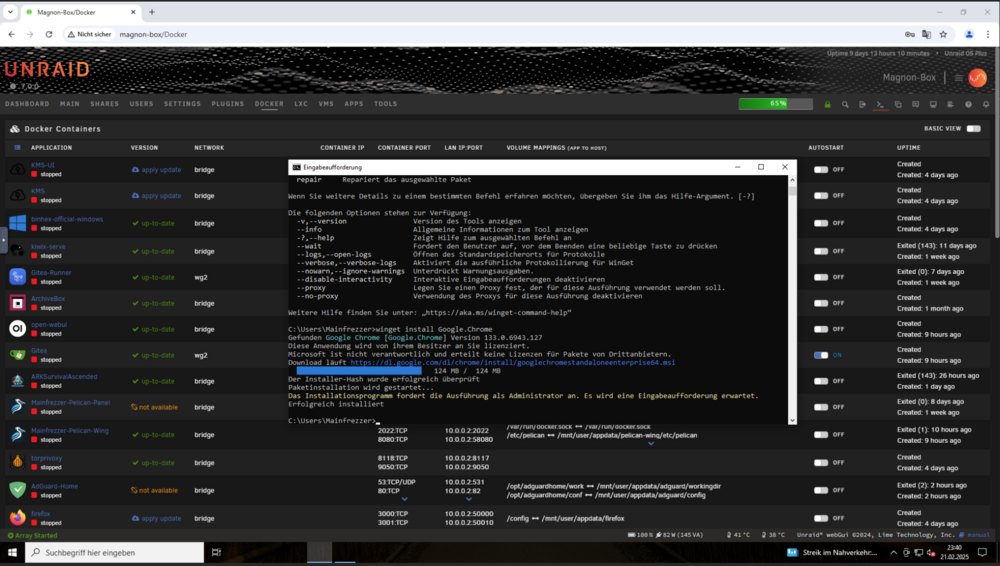Click the torprivoxy onion container icon
This screenshot has width=1000, height=566.
(x=17, y=462)
